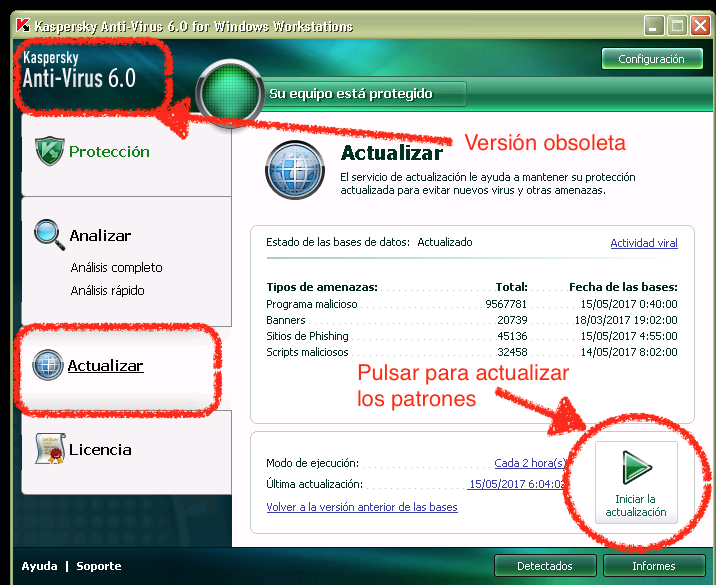
Task: Click the date 18/03/2017 19:02:00
Action: (626, 320)
